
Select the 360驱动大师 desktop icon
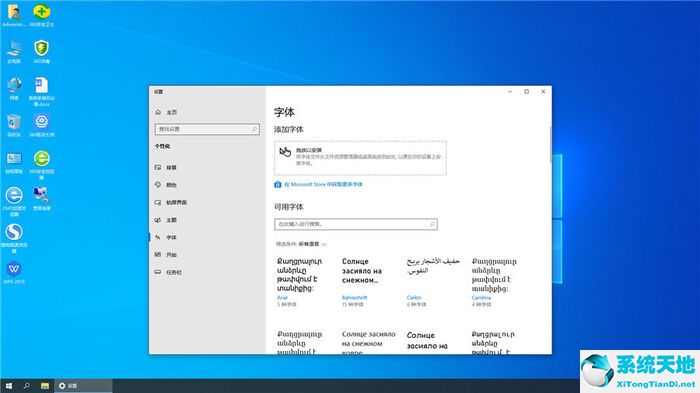42,125
